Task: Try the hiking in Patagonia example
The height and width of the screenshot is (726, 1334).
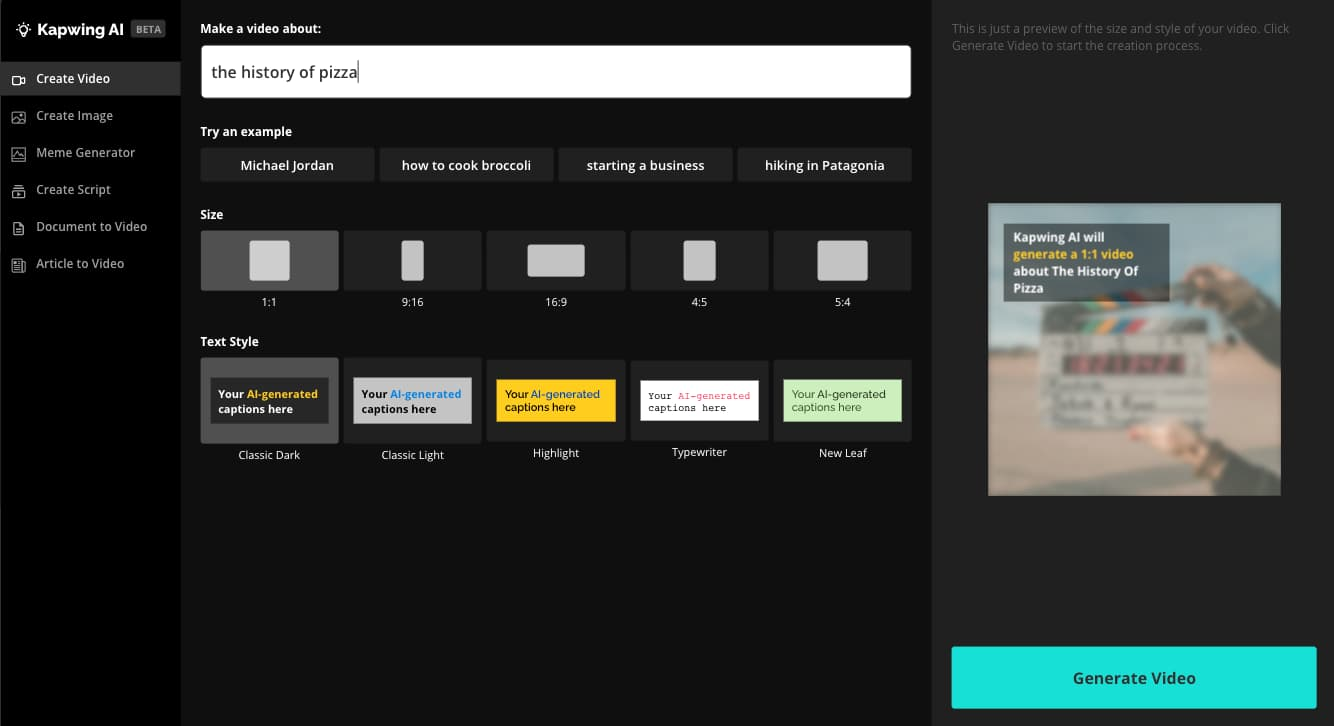Action: click(824, 165)
